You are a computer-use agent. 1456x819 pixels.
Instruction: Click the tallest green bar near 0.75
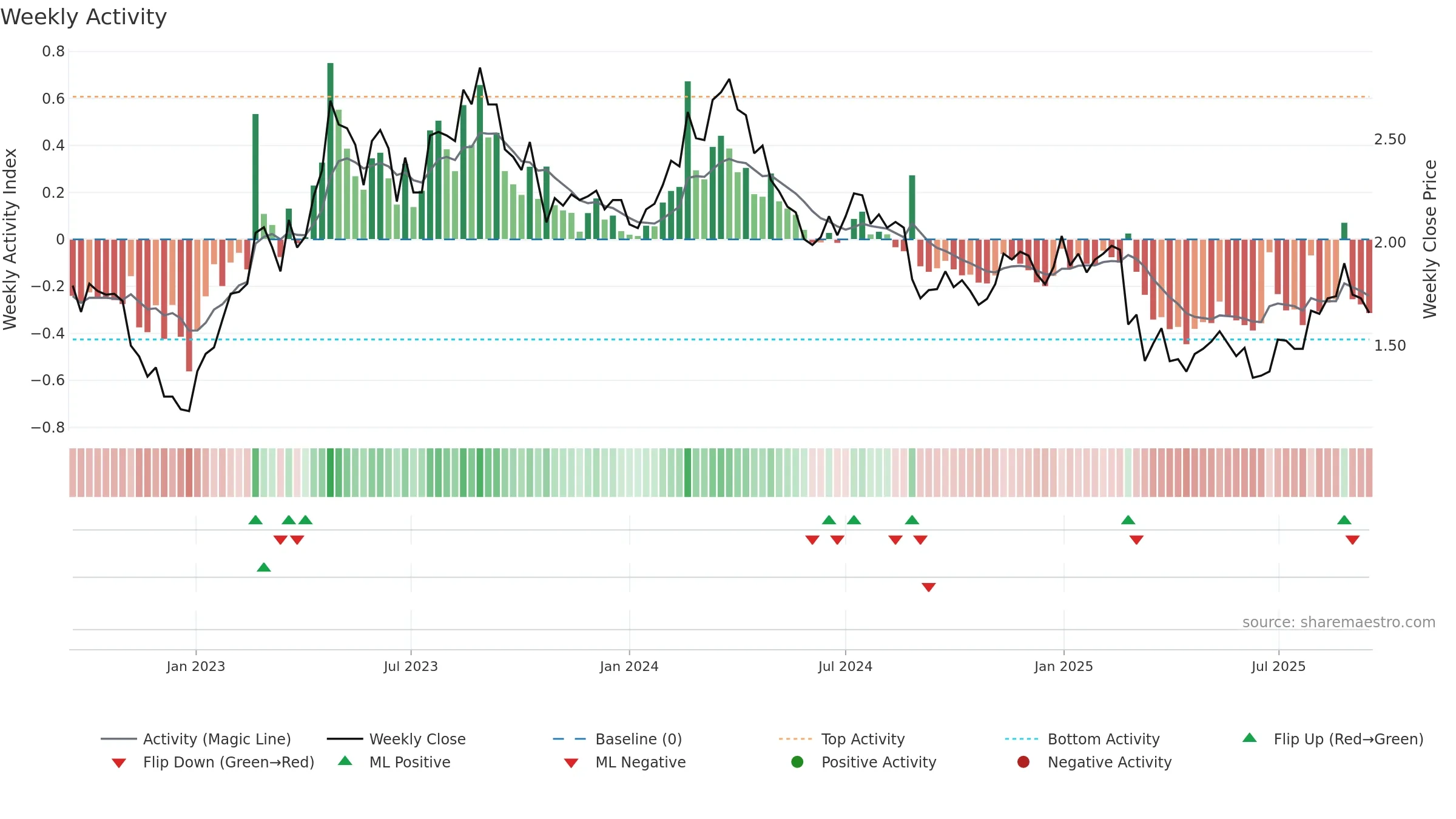click(331, 151)
